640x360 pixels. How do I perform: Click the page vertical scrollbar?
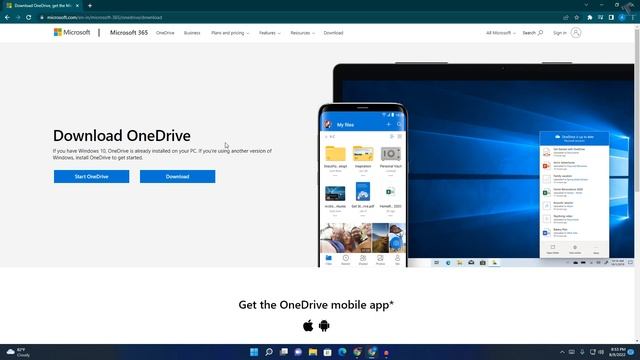[637, 110]
